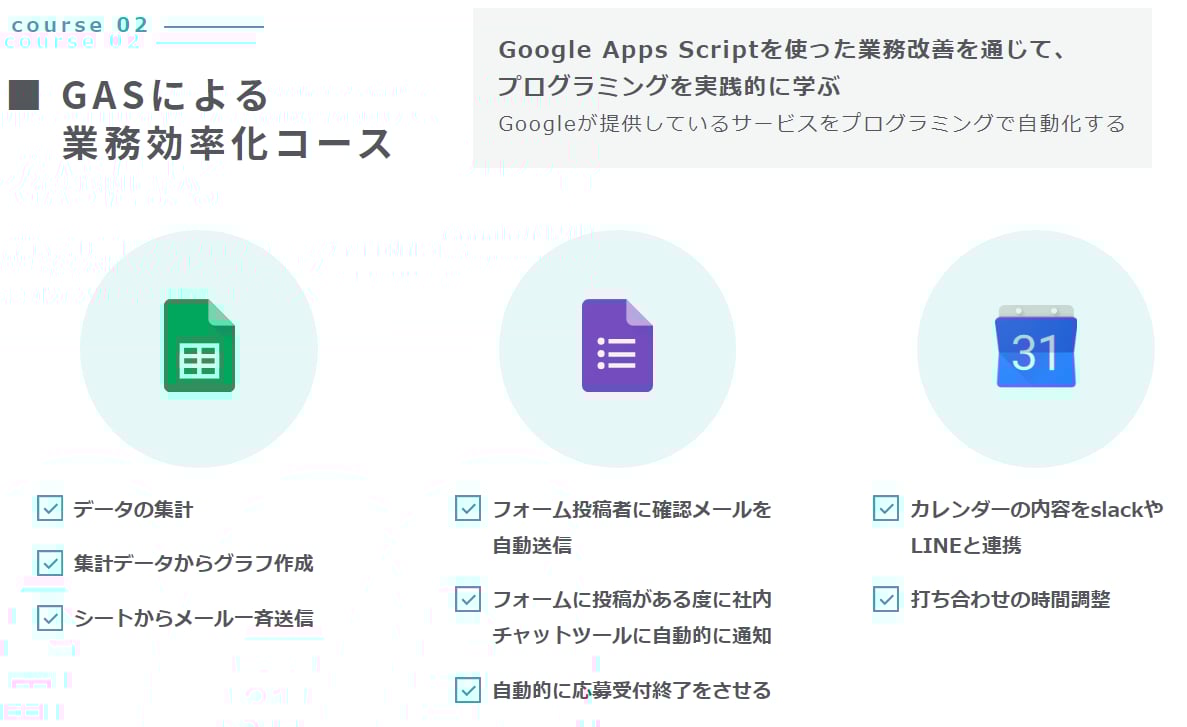Tick the 打ち合わせの時間調整 checkbox
1187x727 pixels.
click(886, 599)
